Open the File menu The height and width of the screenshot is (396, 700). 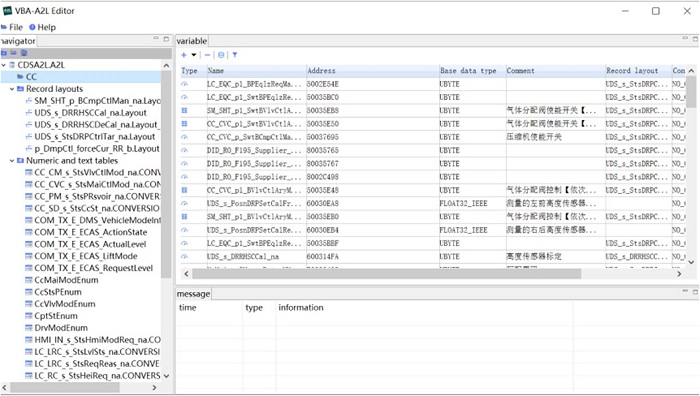coord(12,27)
